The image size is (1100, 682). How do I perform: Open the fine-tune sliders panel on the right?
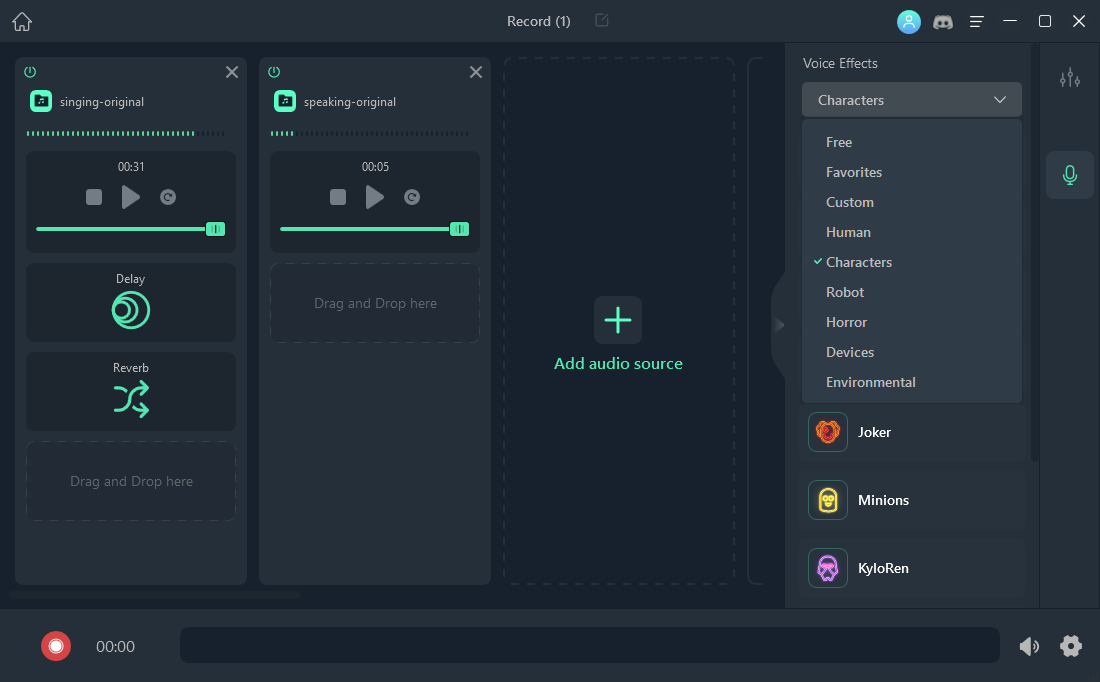1069,77
